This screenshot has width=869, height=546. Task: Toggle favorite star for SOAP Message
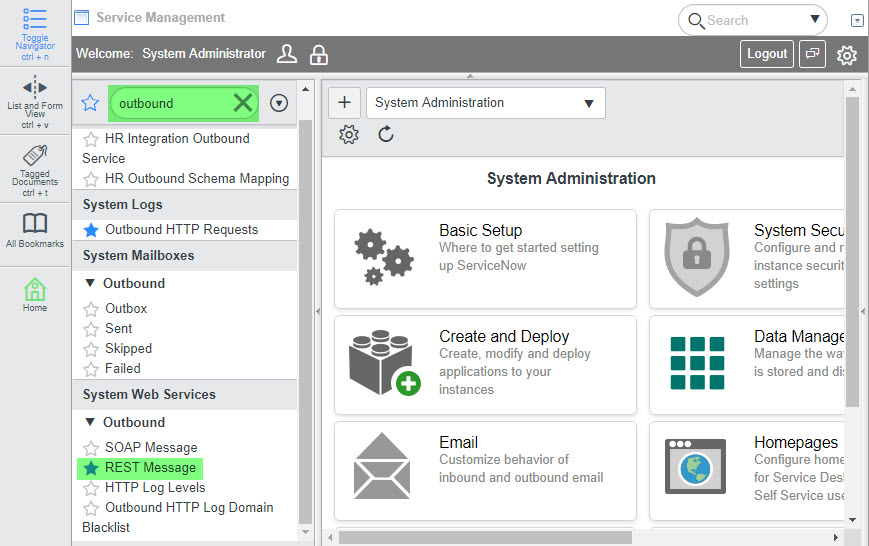click(91, 448)
